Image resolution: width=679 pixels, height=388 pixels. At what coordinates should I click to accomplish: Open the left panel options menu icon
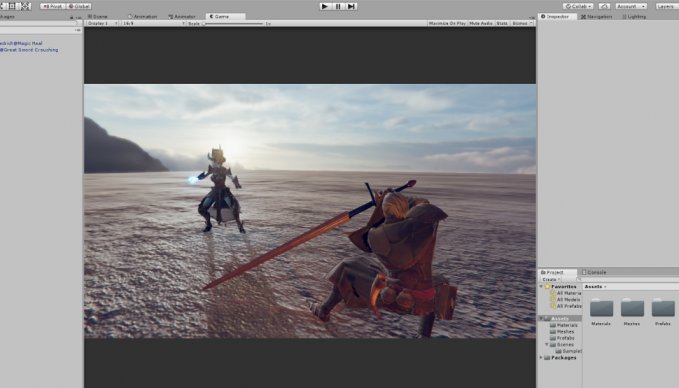click(x=78, y=17)
